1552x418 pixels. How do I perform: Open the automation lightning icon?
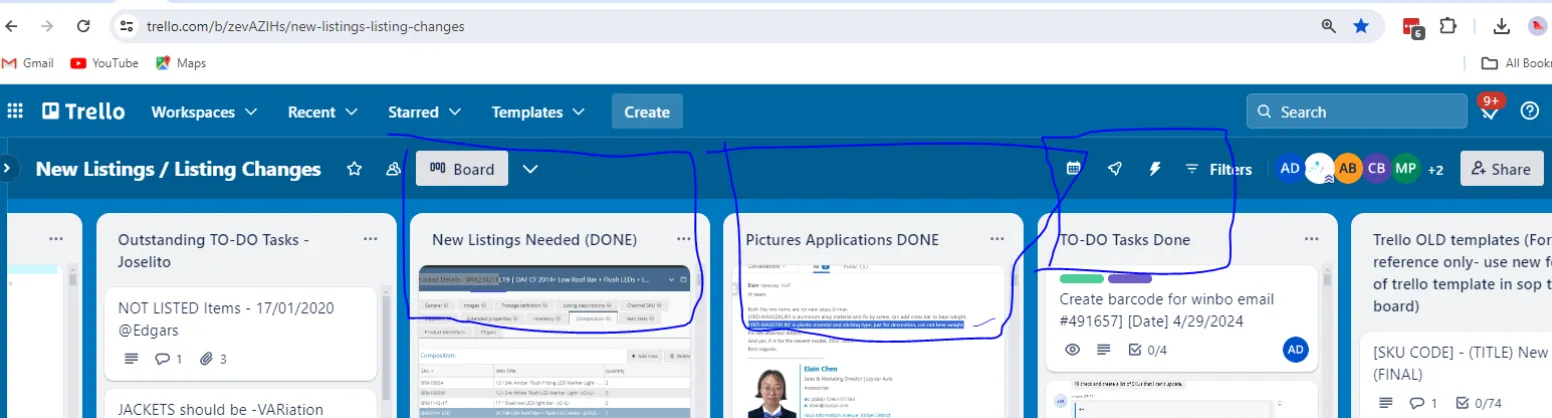pos(1155,169)
